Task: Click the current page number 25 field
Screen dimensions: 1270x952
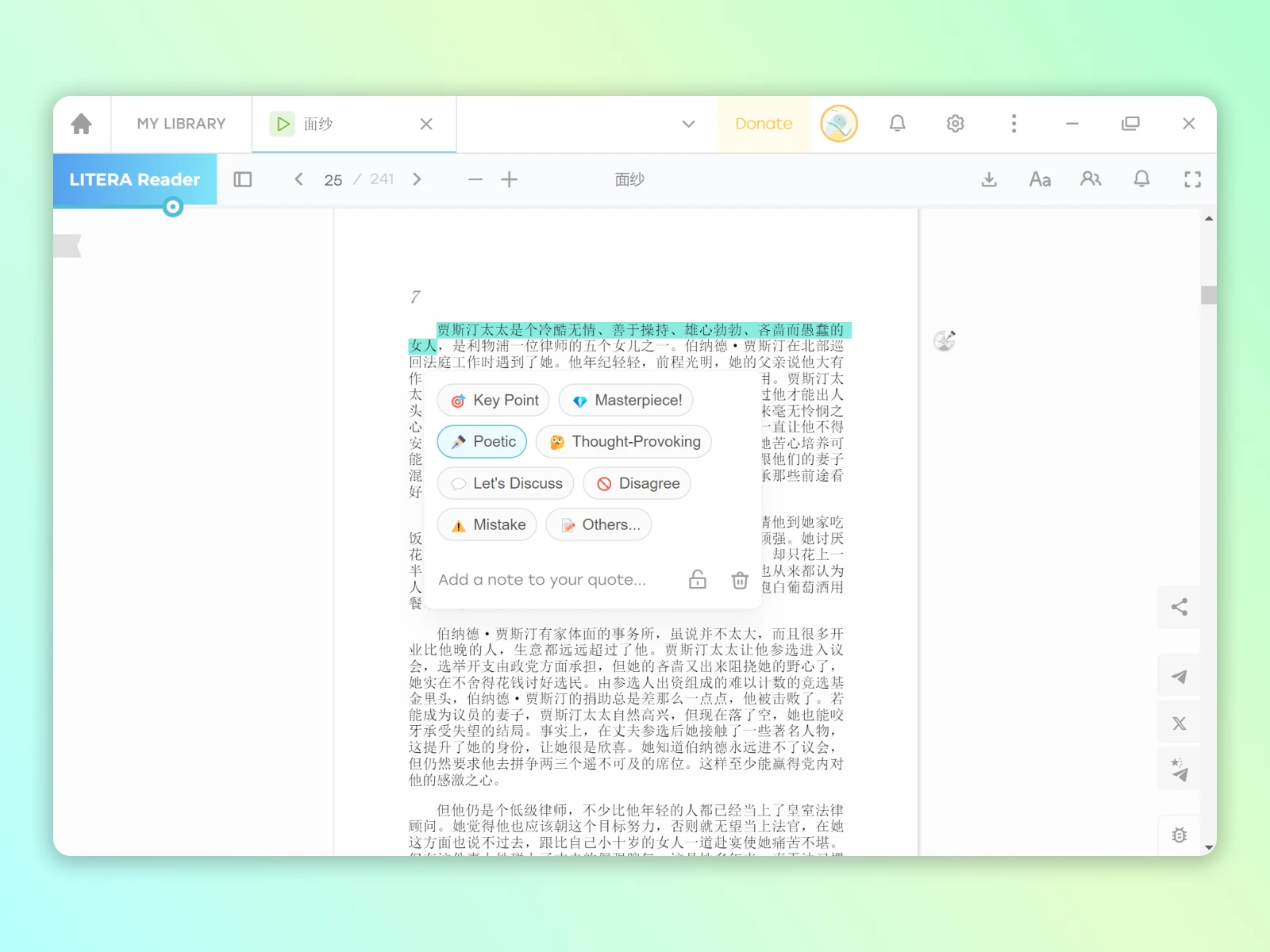Action: [333, 180]
